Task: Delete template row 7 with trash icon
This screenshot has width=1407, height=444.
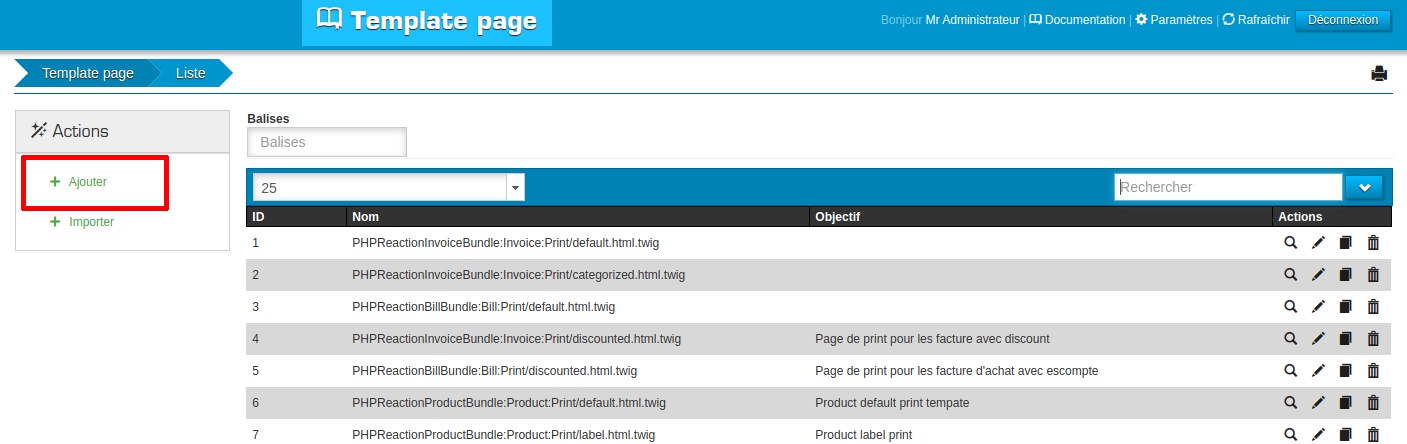Action: point(1373,435)
